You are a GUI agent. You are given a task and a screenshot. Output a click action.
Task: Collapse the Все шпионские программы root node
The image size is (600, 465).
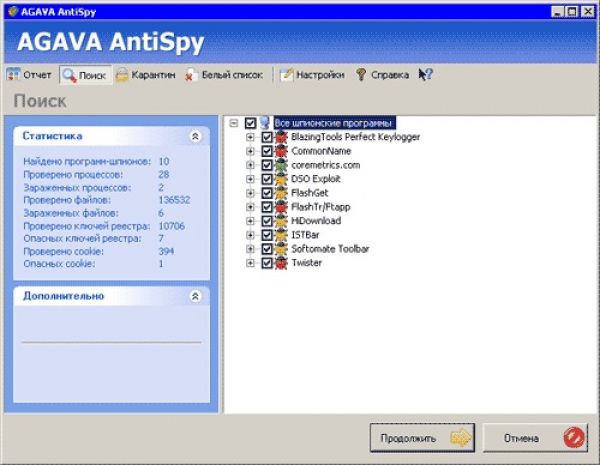click(x=233, y=123)
